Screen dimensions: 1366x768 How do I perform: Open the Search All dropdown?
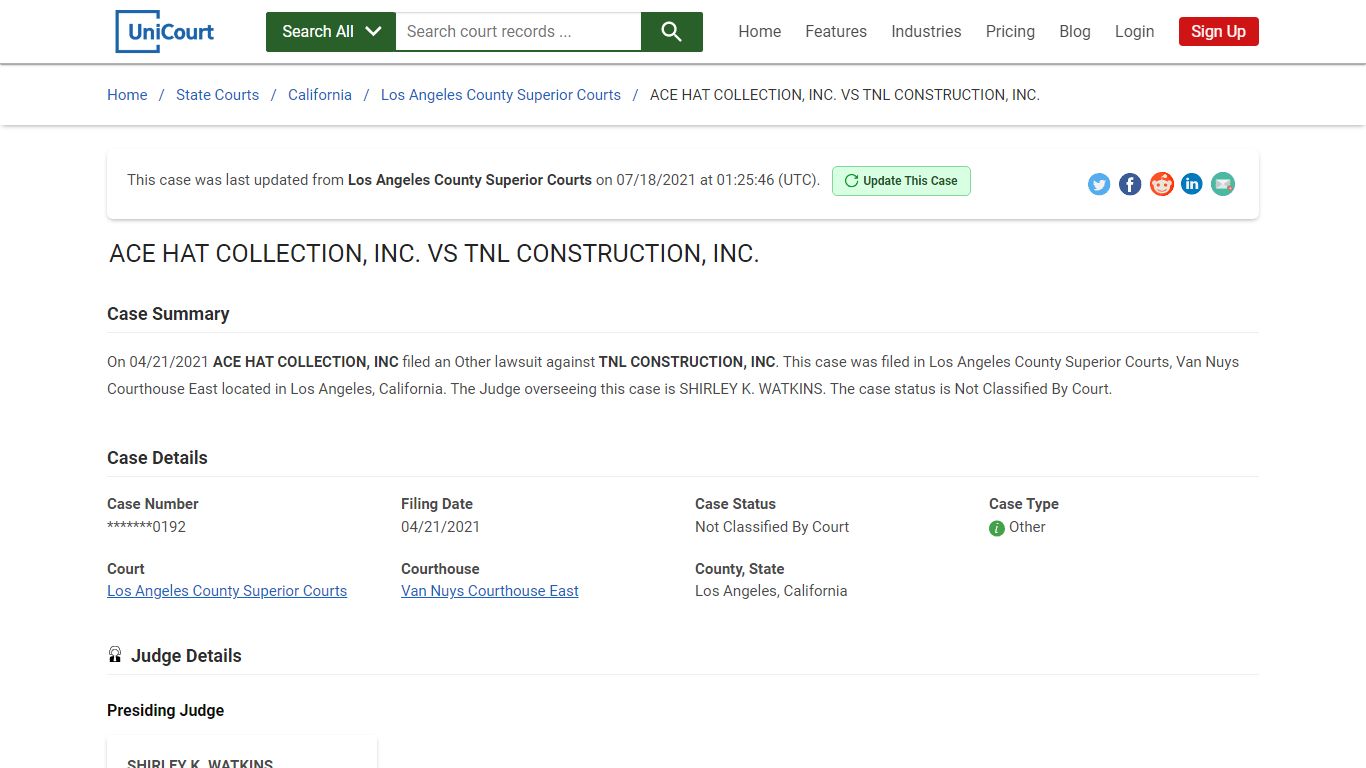point(331,32)
